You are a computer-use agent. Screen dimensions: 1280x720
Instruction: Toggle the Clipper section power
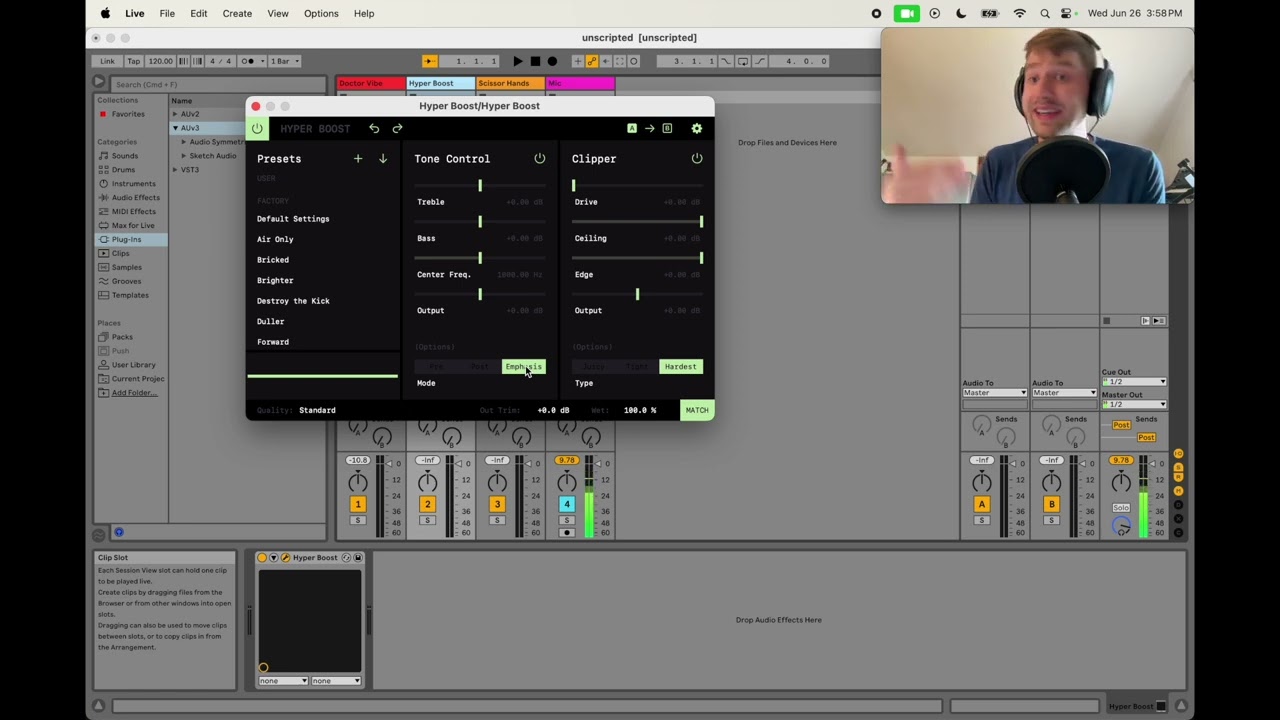click(697, 159)
